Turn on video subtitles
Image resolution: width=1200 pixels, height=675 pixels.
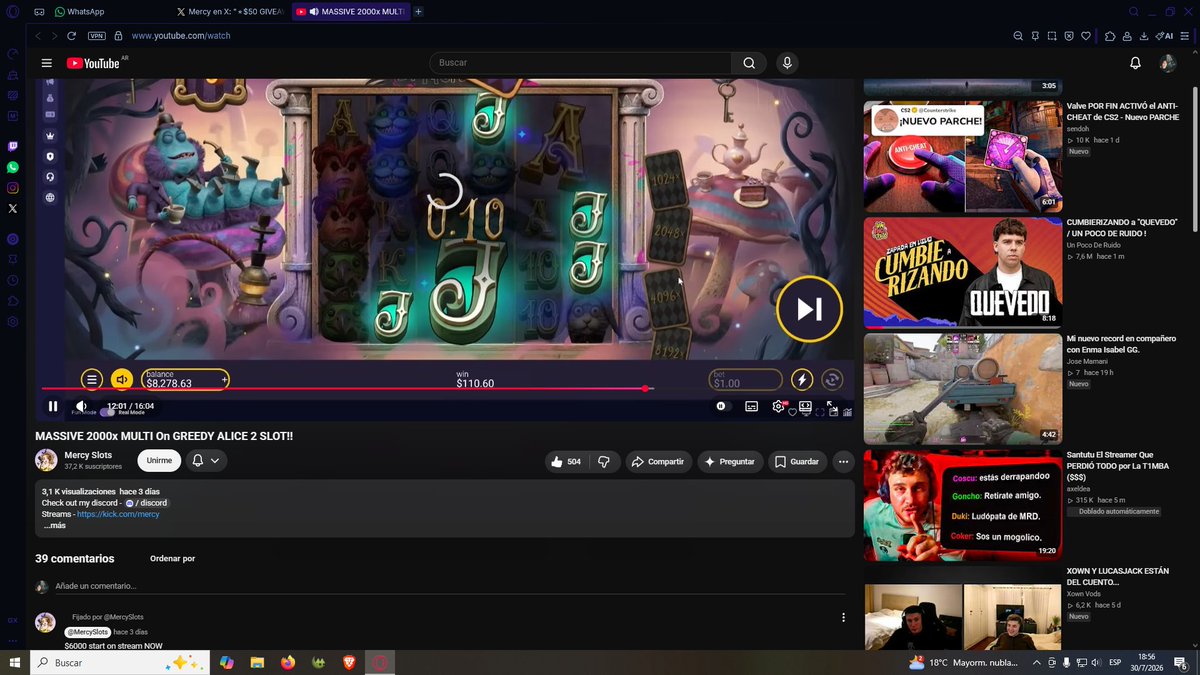click(751, 406)
